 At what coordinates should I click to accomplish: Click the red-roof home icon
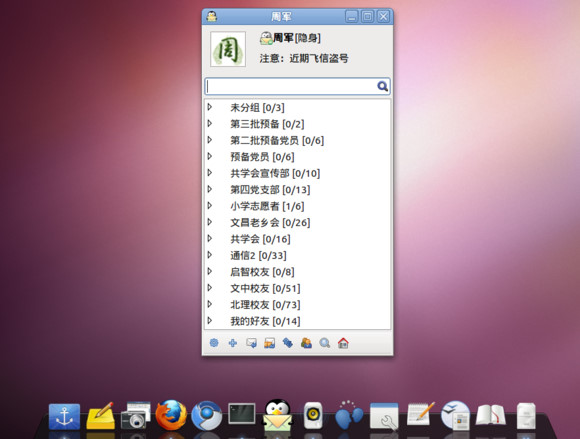[x=343, y=343]
